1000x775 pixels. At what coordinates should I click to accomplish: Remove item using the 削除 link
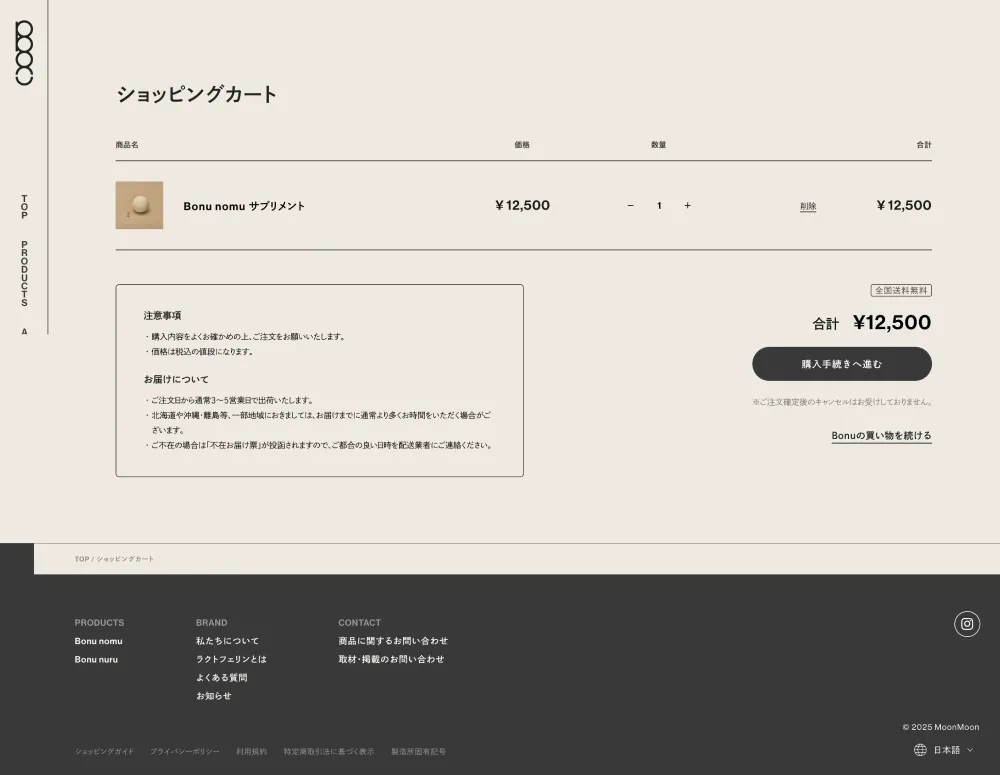tap(808, 207)
